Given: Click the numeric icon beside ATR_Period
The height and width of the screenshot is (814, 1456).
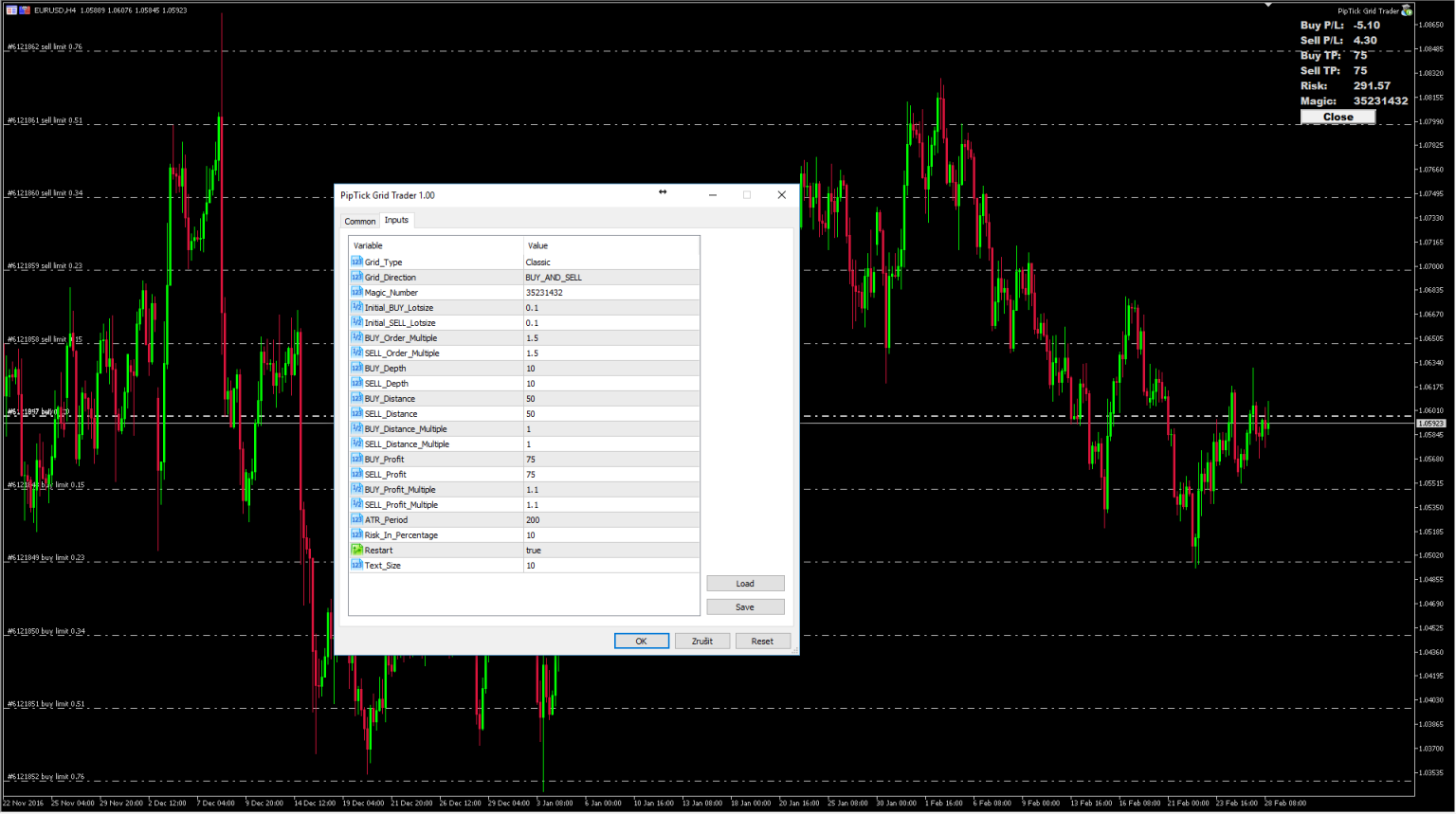Looking at the screenshot, I should pos(359,520).
